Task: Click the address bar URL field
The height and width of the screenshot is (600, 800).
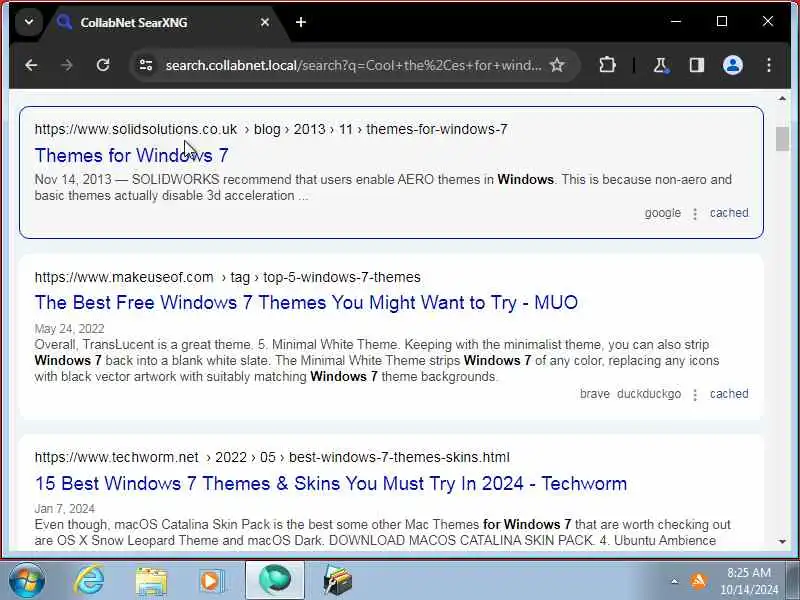Action: 353,65
